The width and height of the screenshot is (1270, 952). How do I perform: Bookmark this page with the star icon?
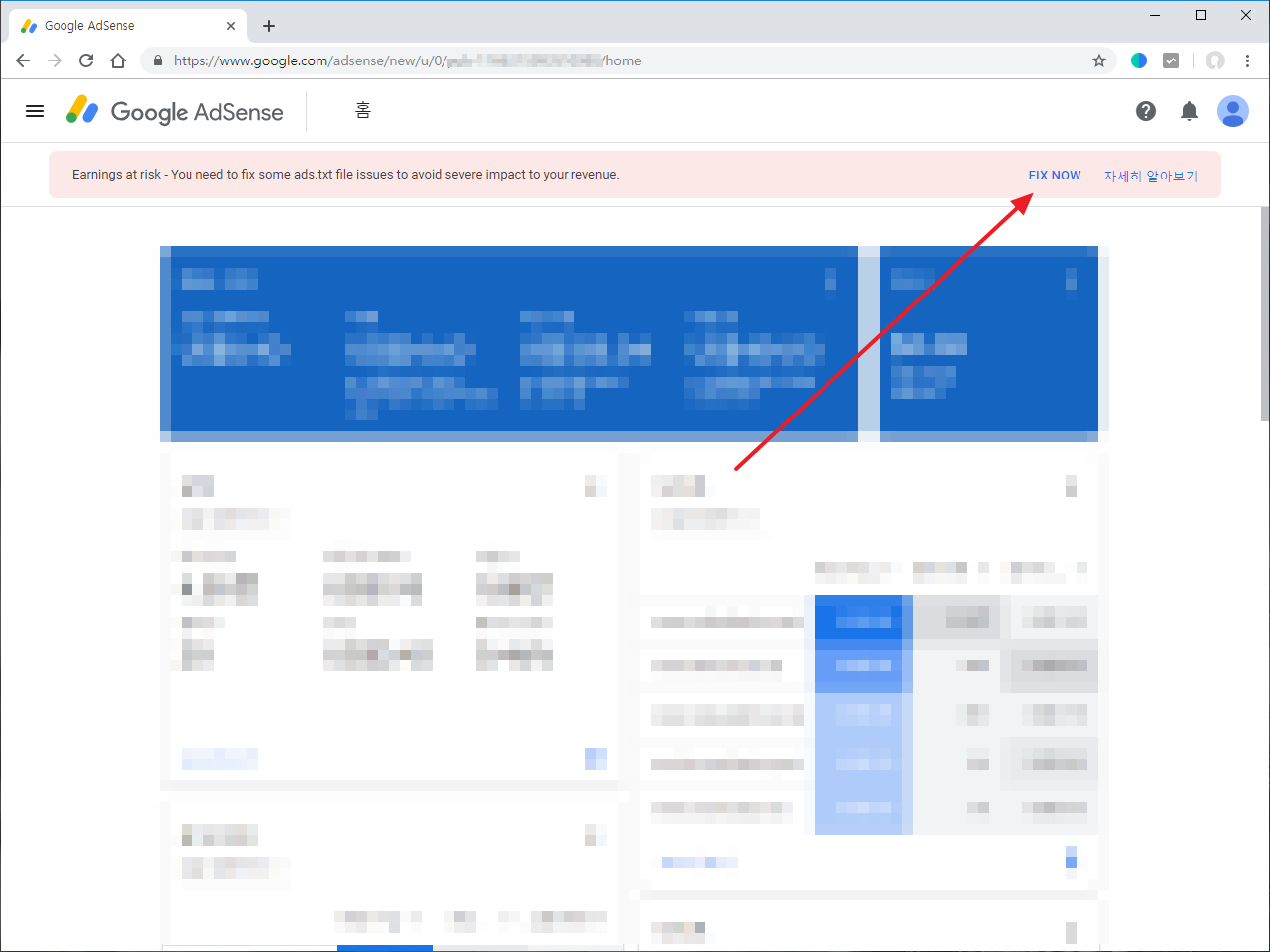click(1099, 60)
